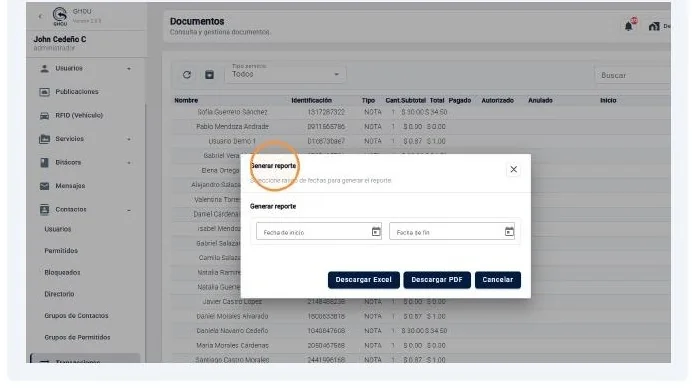Click the Buscar search field
Screen dimensions: 695x388
634,75
